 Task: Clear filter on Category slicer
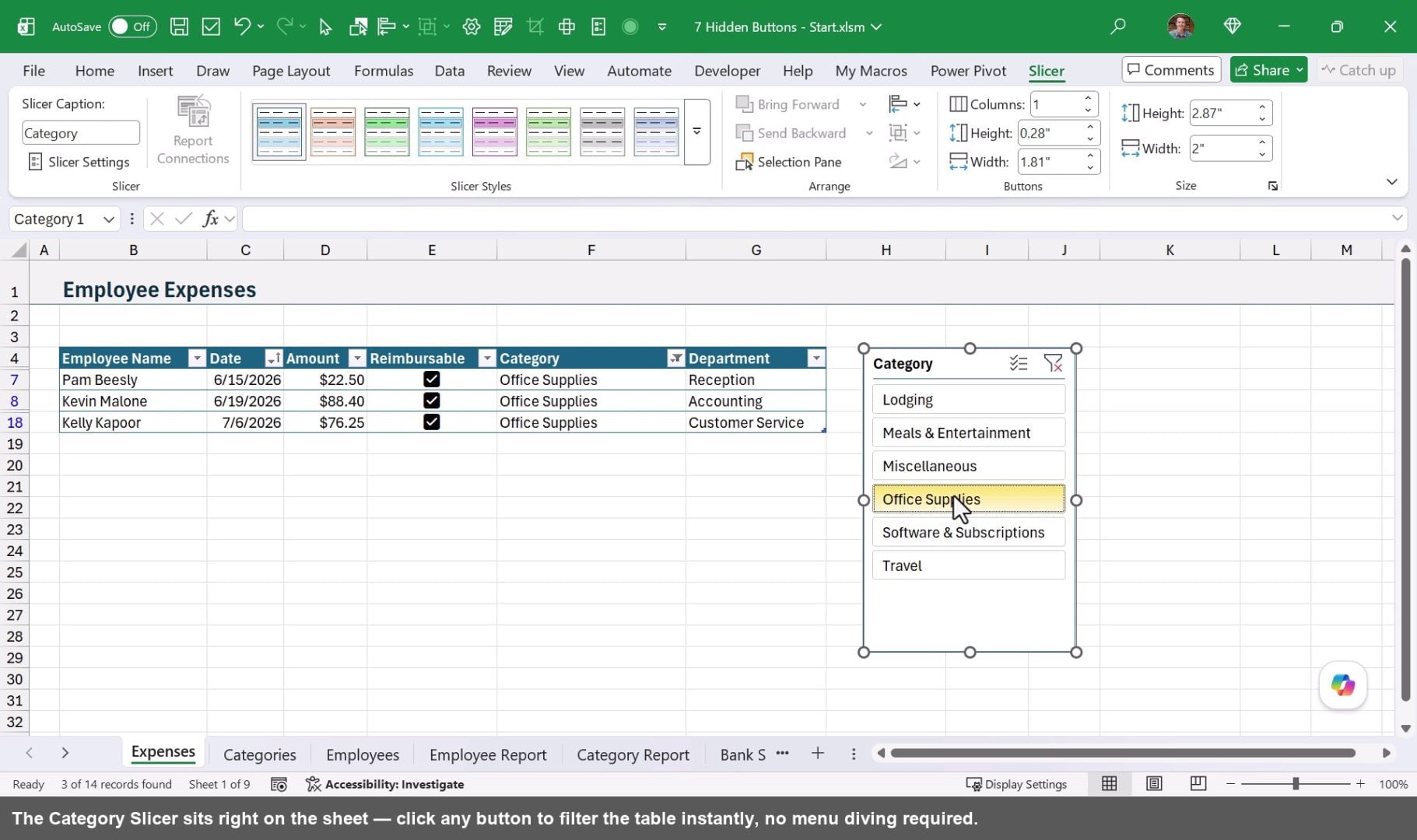tap(1053, 363)
